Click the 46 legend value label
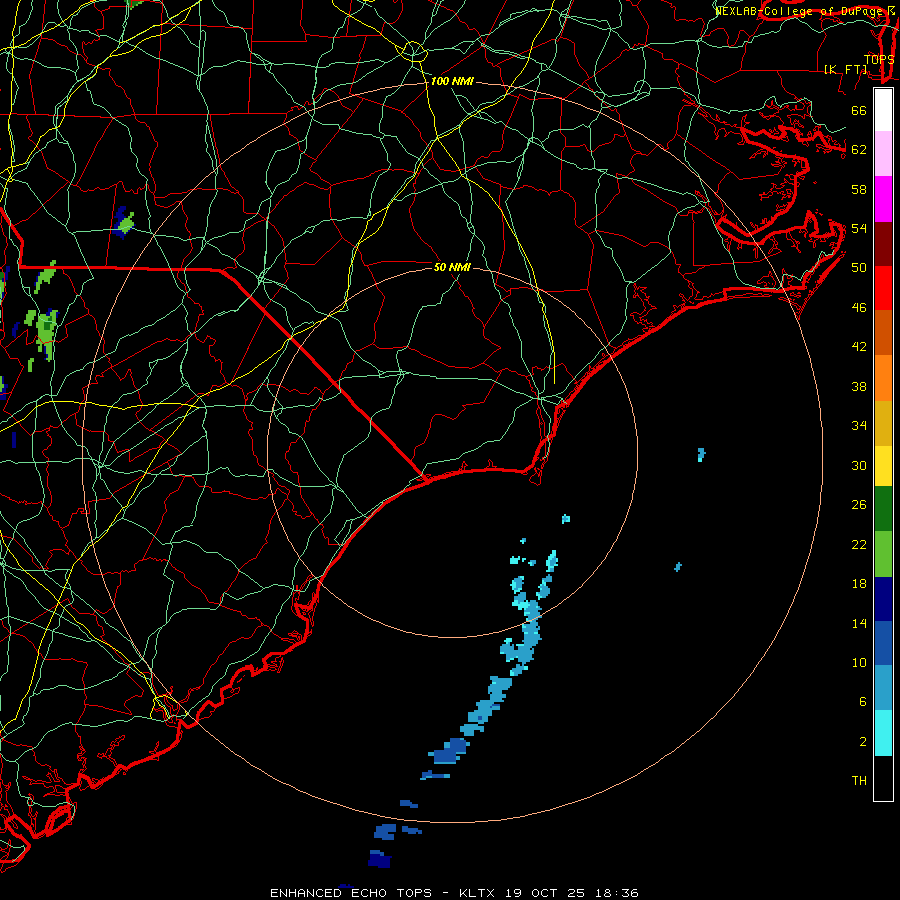The width and height of the screenshot is (900, 900). 859,307
